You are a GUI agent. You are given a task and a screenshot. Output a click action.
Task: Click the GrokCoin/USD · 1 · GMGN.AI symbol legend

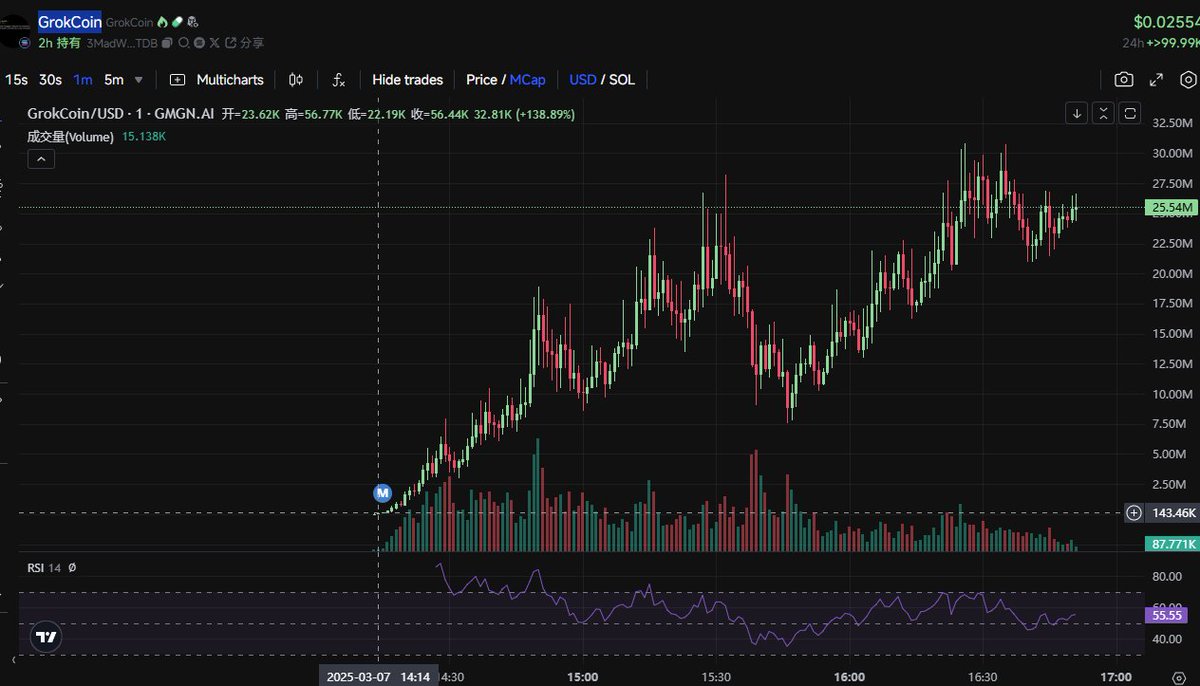click(x=121, y=114)
